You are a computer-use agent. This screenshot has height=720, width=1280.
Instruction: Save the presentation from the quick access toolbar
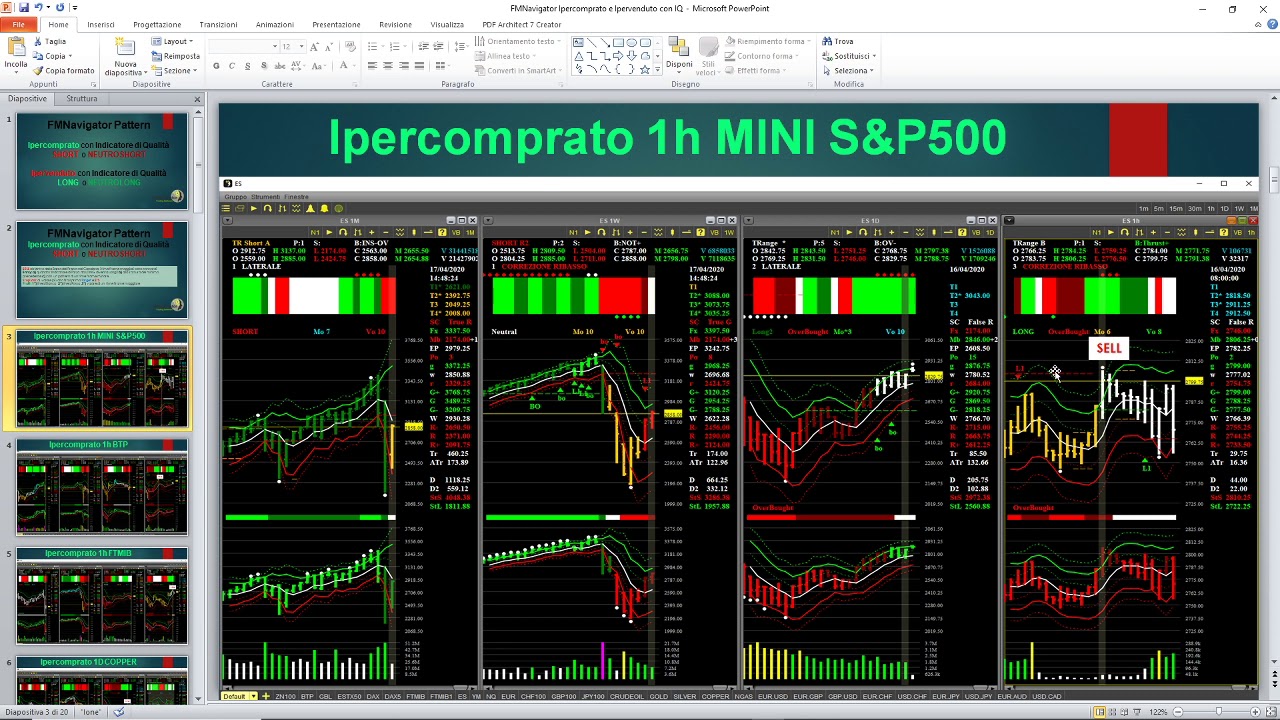pyautogui.click(x=24, y=8)
